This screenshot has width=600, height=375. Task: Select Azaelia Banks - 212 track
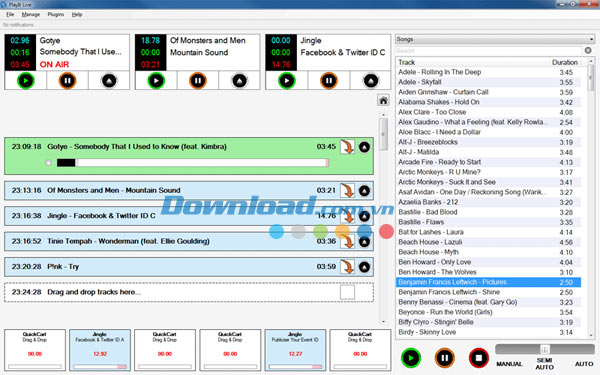click(x=488, y=202)
